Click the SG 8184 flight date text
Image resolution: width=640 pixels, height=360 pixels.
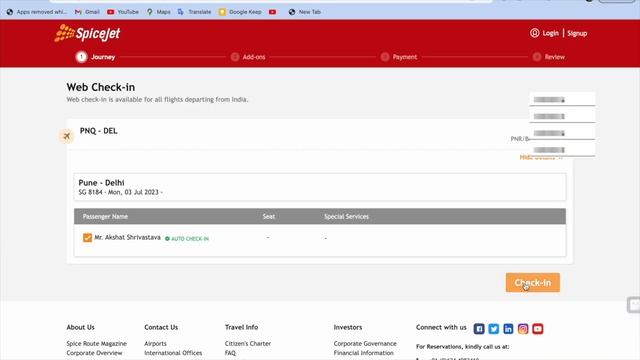coord(120,192)
